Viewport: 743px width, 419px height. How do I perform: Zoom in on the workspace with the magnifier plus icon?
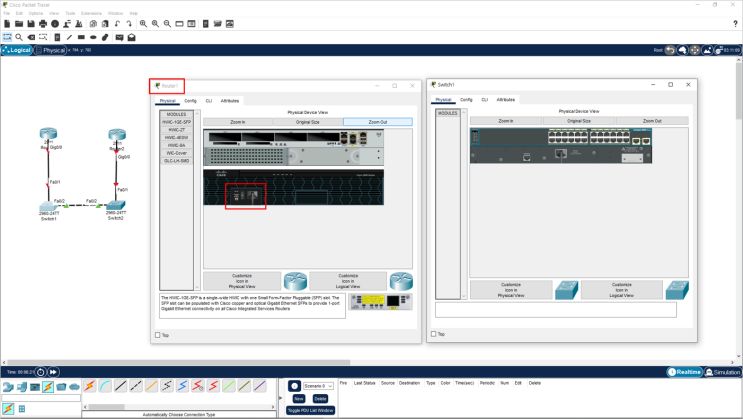pos(143,24)
